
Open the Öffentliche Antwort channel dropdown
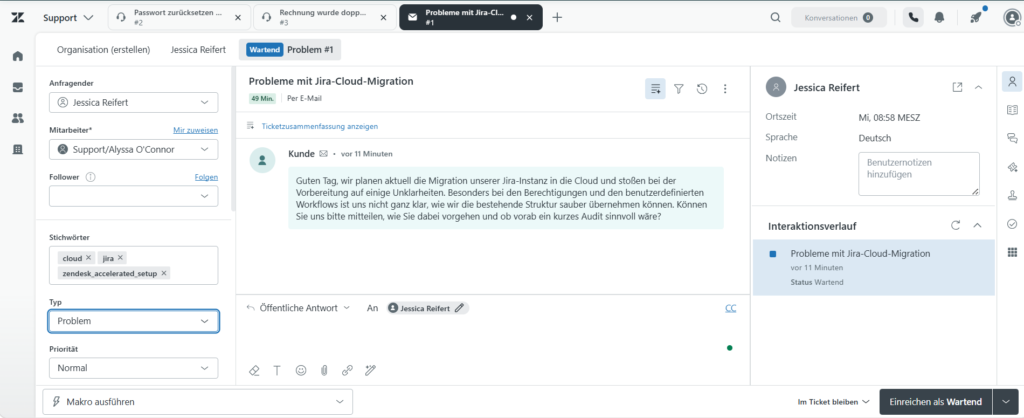point(298,308)
